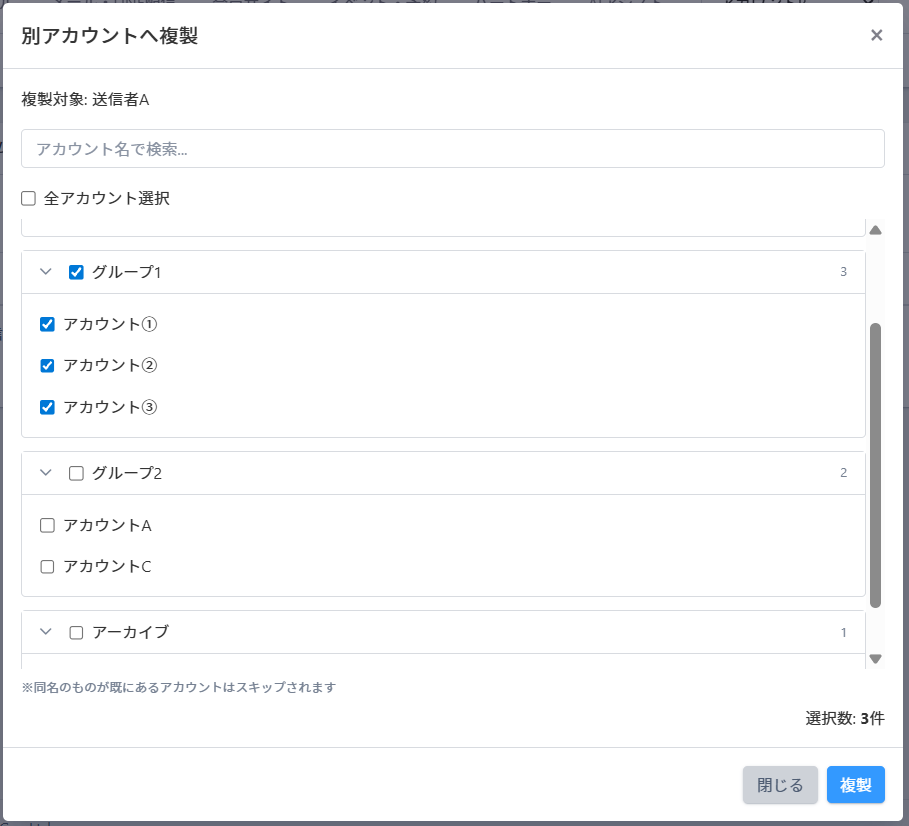This screenshot has width=909, height=826.
Task: Untick the アカウント③ checkbox
Action: coord(47,407)
